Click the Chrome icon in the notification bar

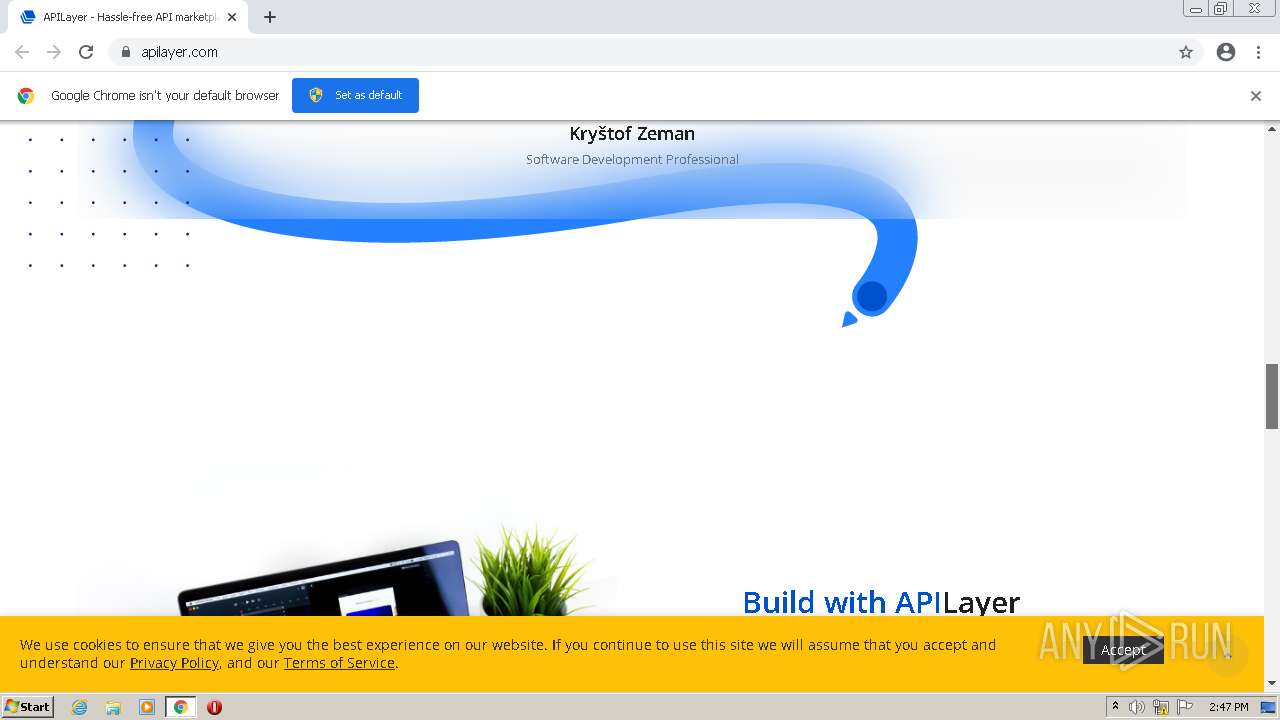tap(26, 96)
